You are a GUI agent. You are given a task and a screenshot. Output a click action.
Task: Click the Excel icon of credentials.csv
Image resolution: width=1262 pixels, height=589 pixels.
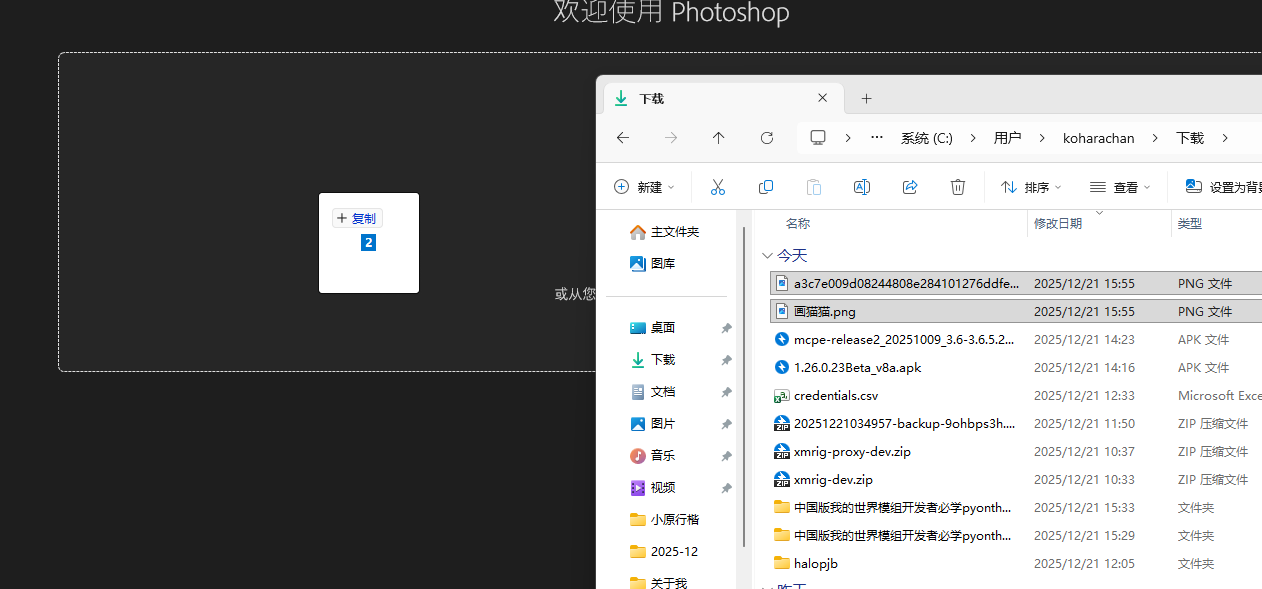pyautogui.click(x=782, y=395)
